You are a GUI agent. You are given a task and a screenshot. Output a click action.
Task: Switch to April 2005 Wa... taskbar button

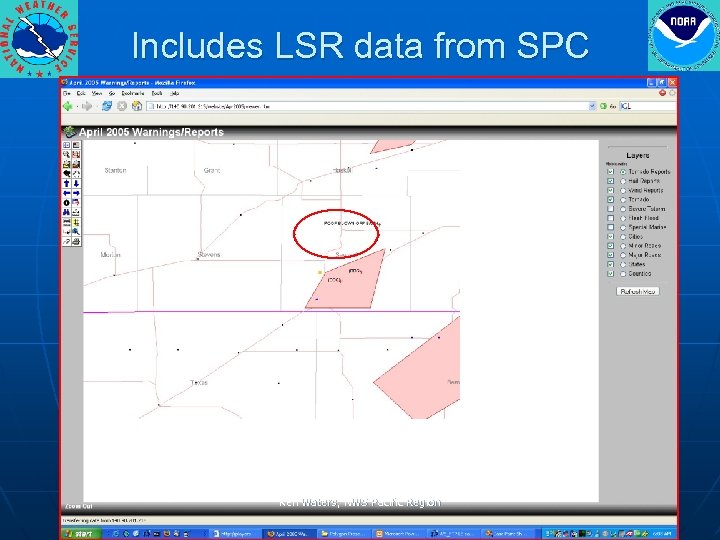point(289,534)
